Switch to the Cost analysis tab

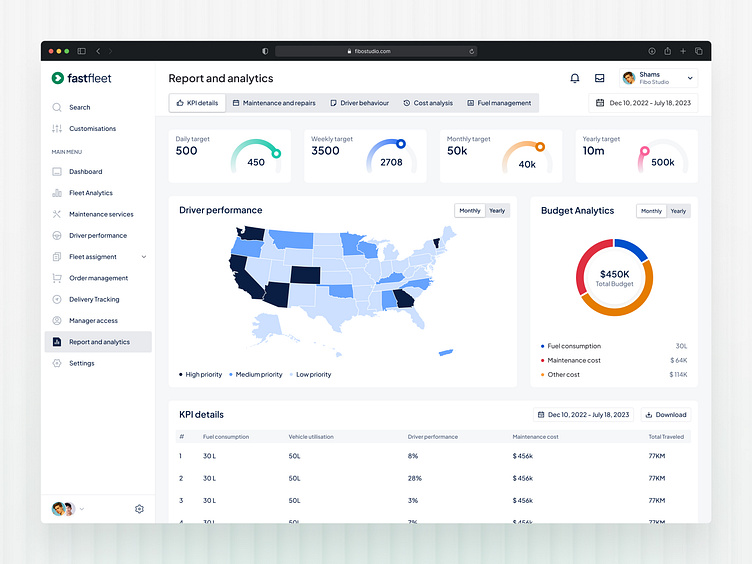(x=428, y=103)
